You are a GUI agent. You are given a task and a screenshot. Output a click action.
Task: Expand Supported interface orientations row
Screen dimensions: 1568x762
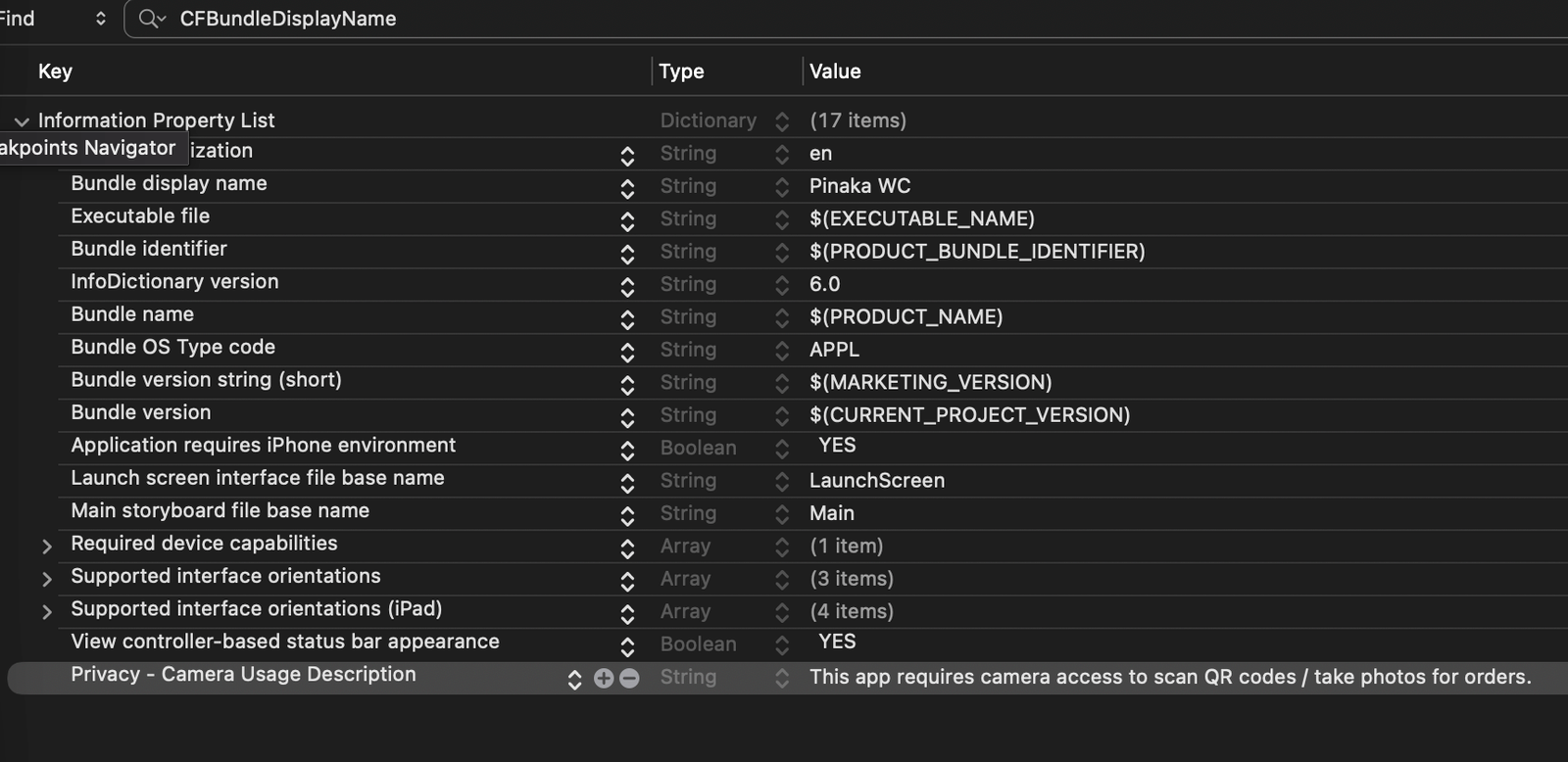point(46,579)
